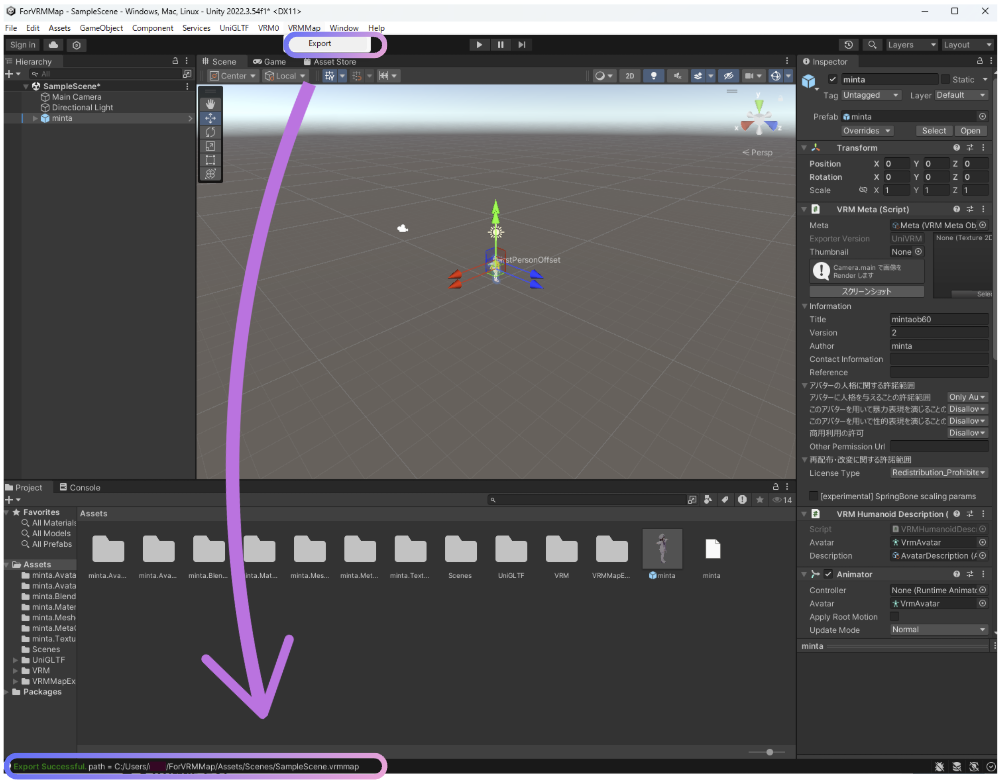
Task: Toggle scene audio icon
Action: (677, 76)
